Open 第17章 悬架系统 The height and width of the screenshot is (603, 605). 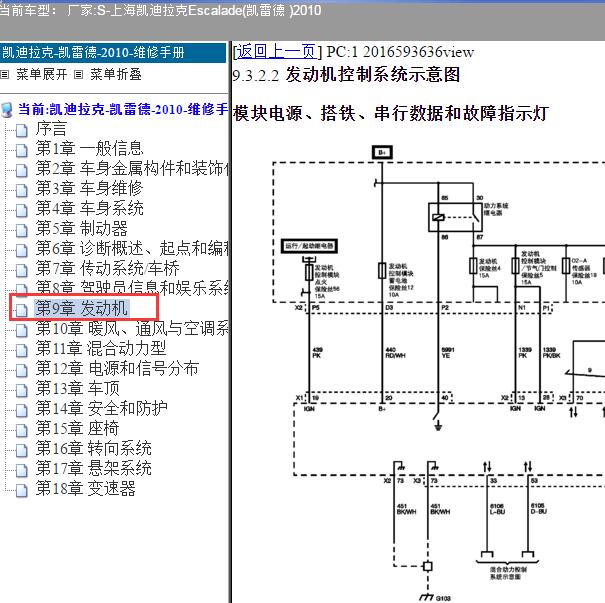(93, 469)
